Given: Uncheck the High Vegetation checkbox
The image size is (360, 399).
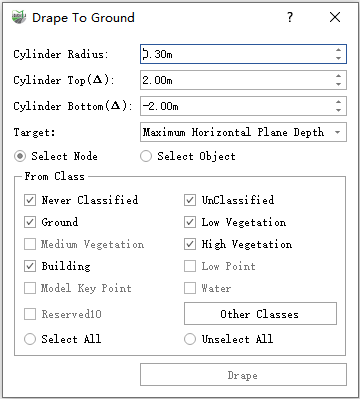Looking at the screenshot, I should 190,244.
